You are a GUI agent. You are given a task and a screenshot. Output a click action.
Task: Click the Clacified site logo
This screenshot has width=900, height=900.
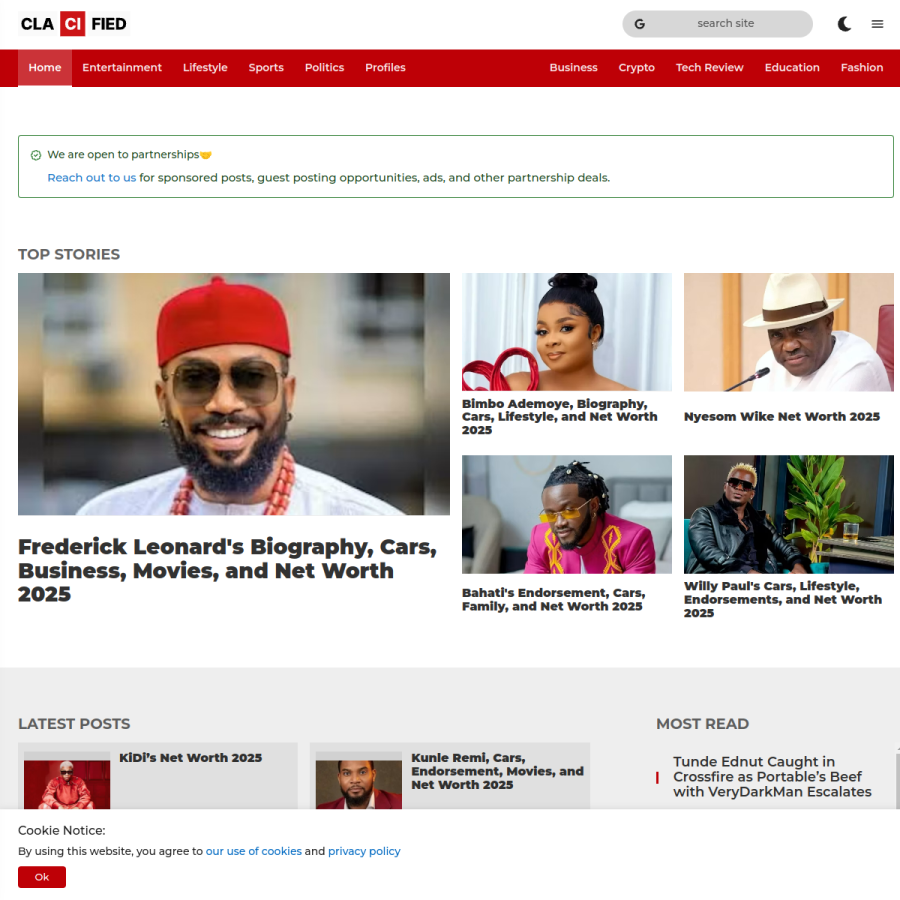[x=74, y=24]
